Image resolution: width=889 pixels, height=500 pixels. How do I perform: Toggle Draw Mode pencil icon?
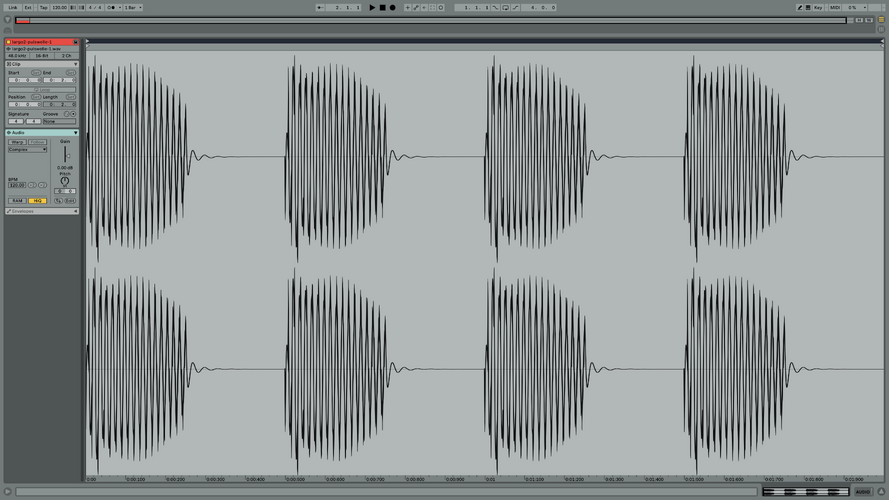799,7
